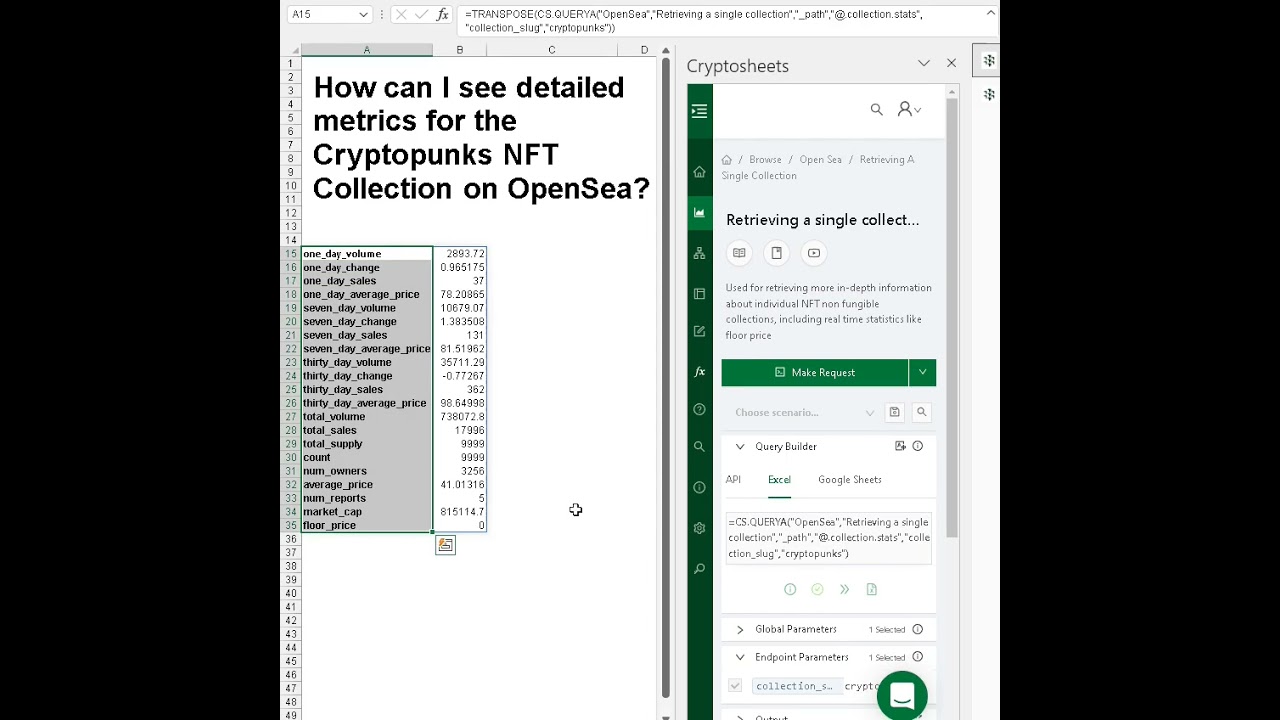Go to Home in Cryptosheets sidebar
Screen dimensions: 1280x720
click(x=699, y=172)
